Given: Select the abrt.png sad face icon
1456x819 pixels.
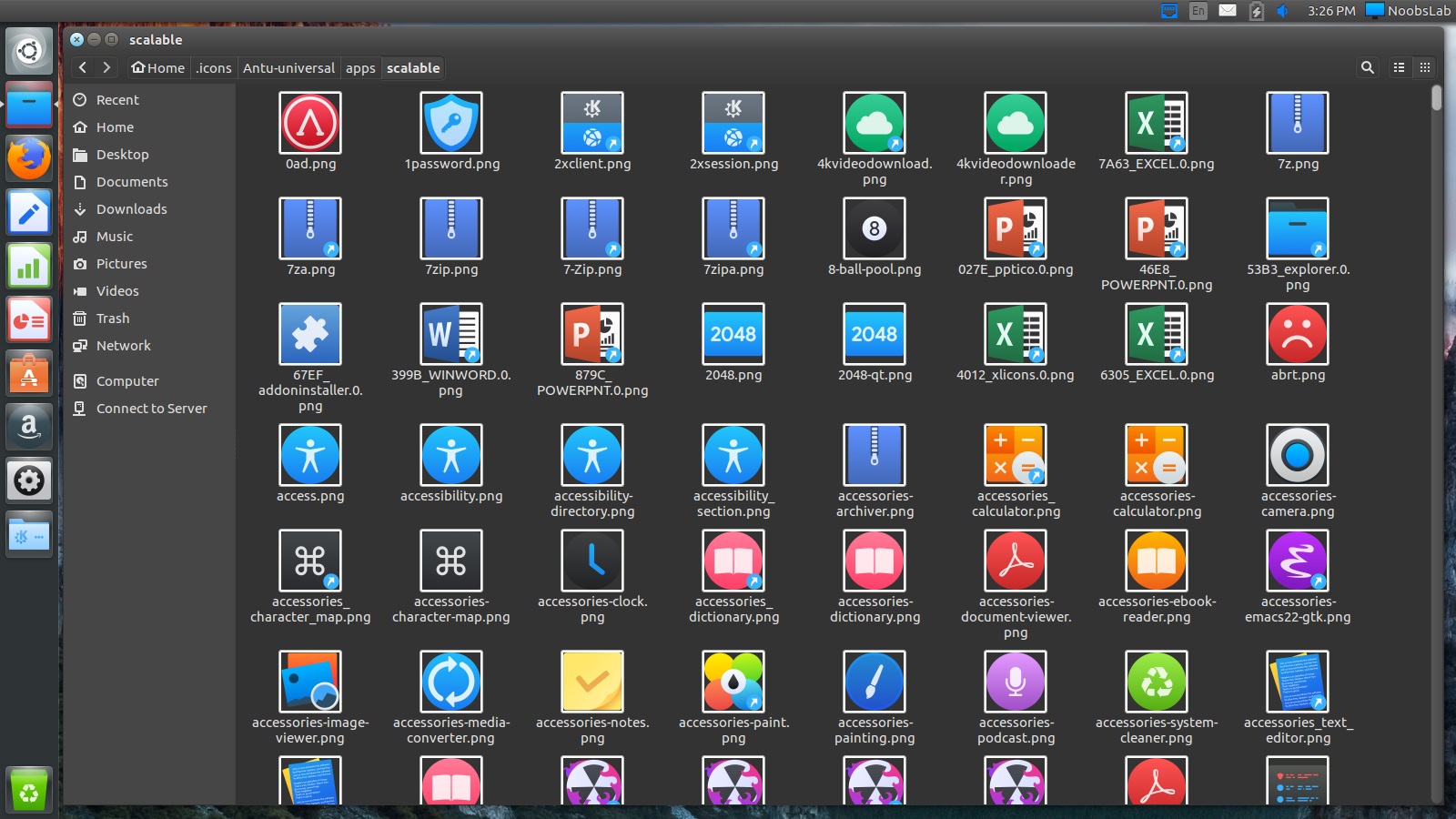Looking at the screenshot, I should click(1298, 335).
